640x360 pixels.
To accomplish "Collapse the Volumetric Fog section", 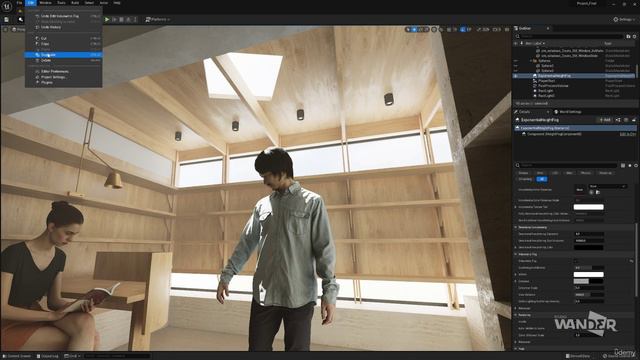I will (516, 254).
